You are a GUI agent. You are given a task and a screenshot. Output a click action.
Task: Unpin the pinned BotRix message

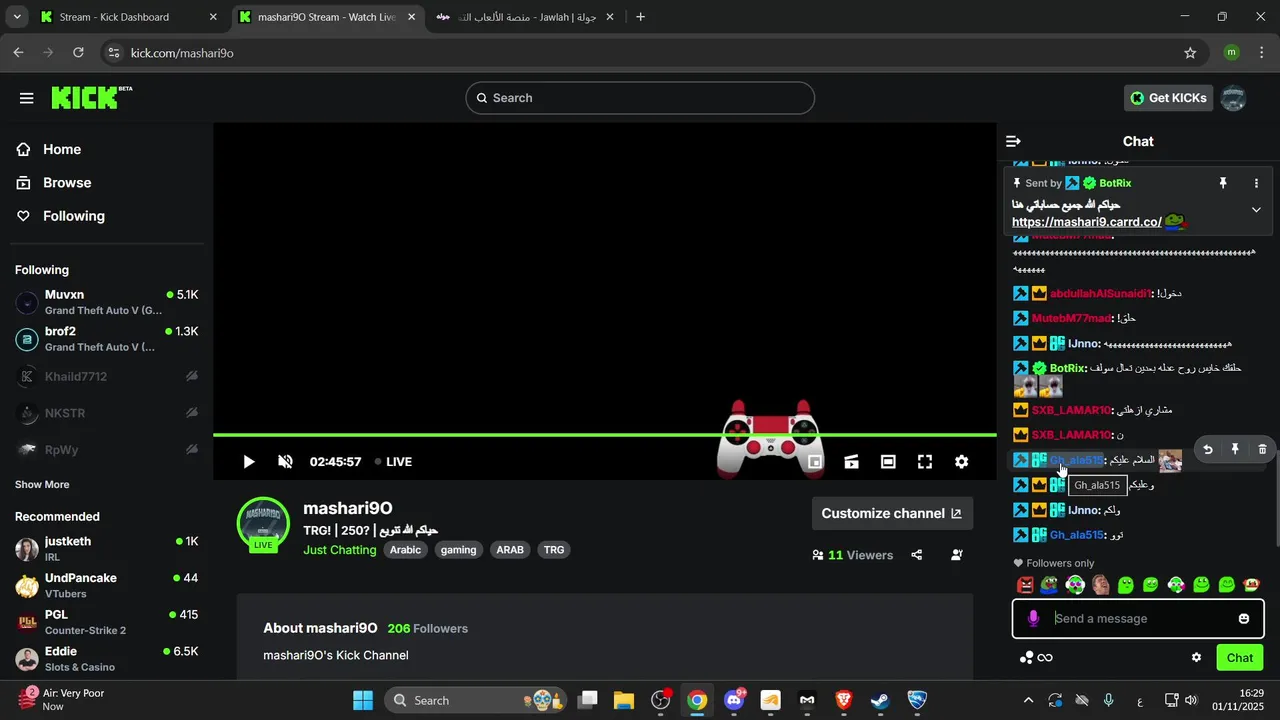(1222, 184)
